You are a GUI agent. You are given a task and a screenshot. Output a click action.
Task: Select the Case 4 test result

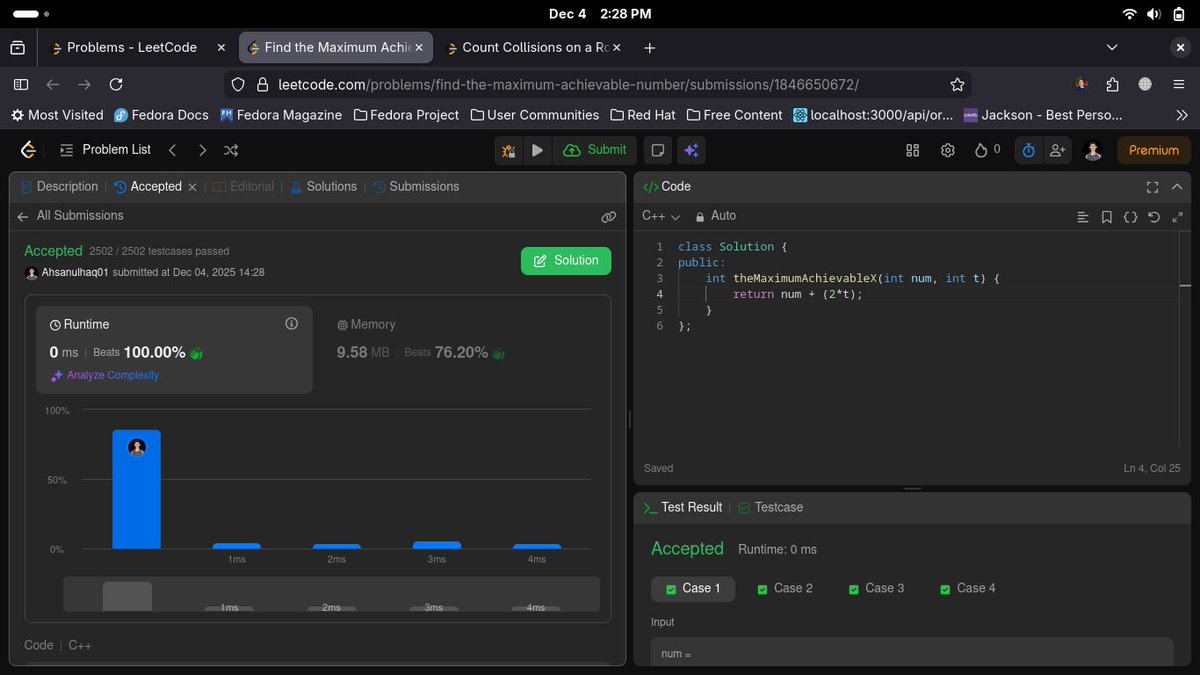click(x=967, y=588)
